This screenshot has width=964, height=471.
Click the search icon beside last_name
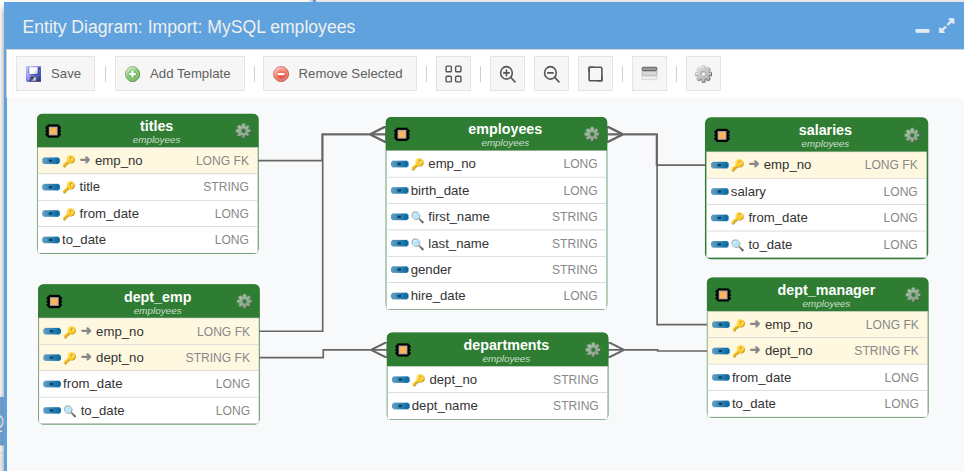[x=417, y=244]
